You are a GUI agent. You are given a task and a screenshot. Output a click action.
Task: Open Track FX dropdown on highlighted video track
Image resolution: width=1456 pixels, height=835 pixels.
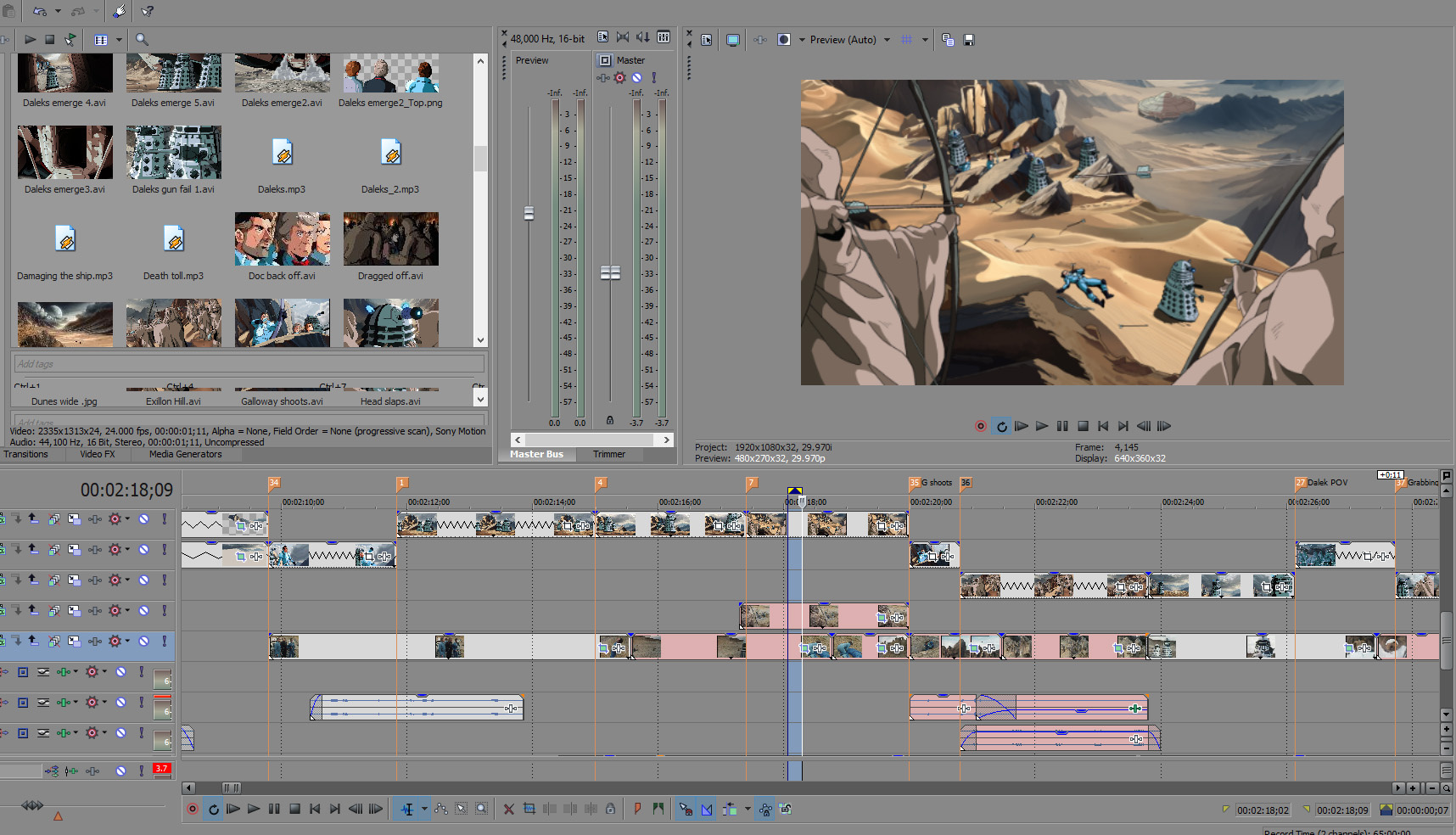coord(127,642)
